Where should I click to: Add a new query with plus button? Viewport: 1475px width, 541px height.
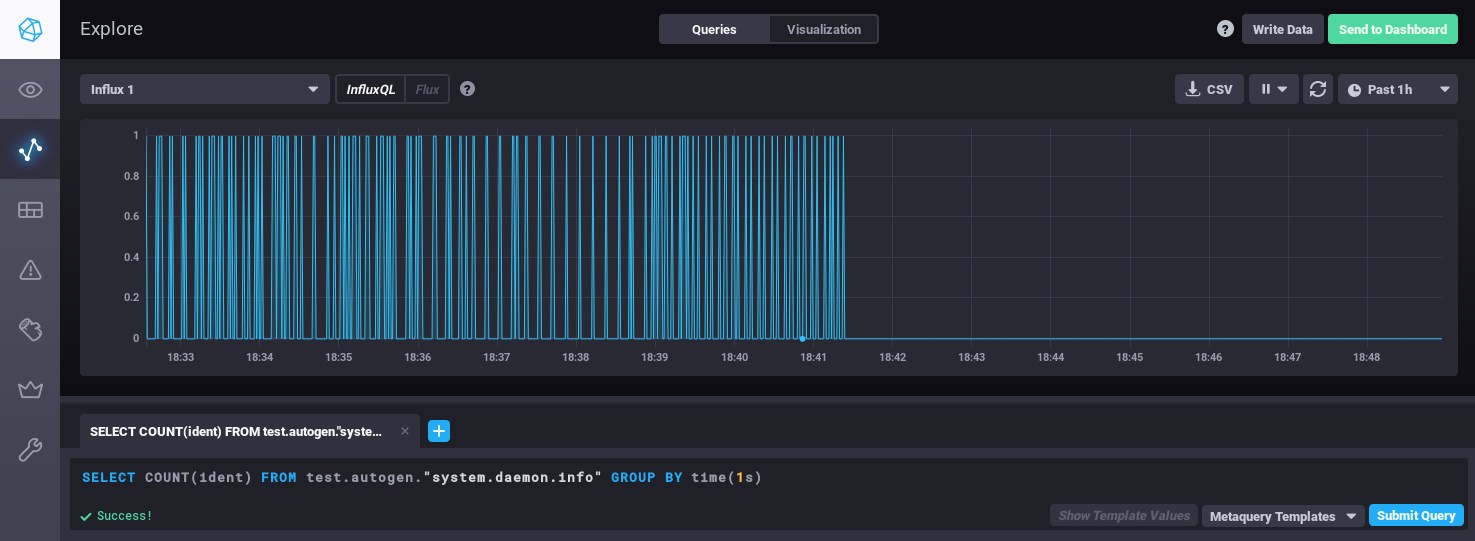pyautogui.click(x=439, y=431)
